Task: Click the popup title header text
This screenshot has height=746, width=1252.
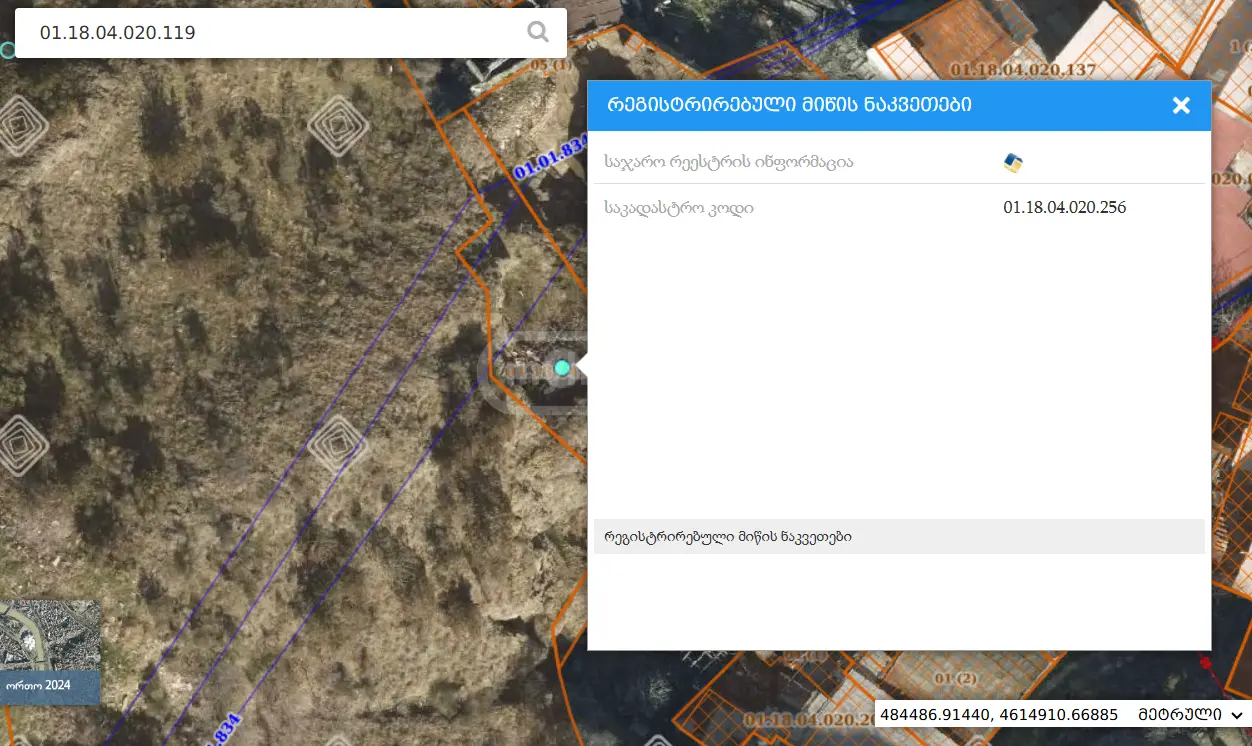Action: click(x=789, y=105)
